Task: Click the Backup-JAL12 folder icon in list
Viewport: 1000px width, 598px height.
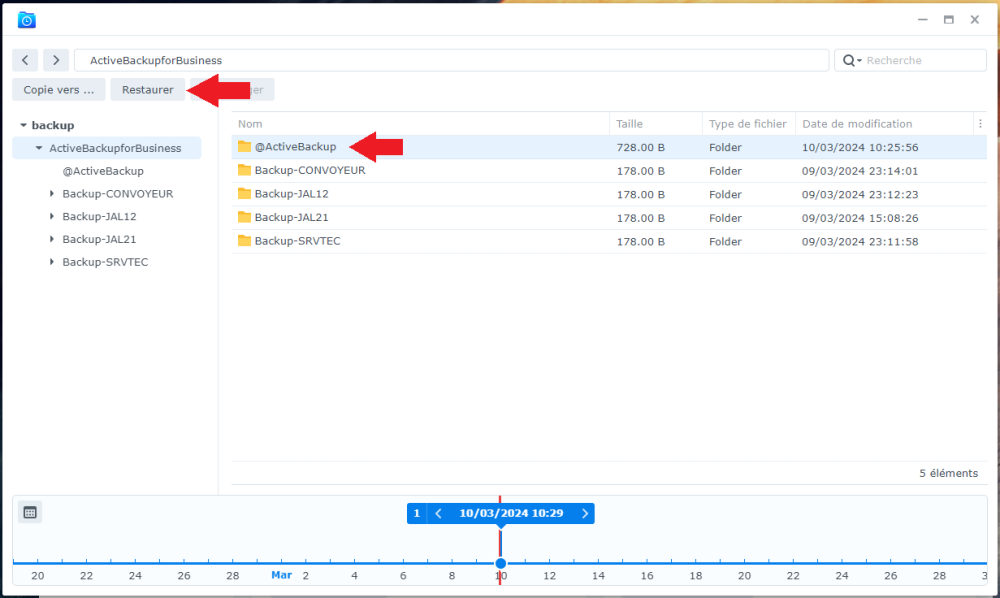Action: tap(244, 194)
